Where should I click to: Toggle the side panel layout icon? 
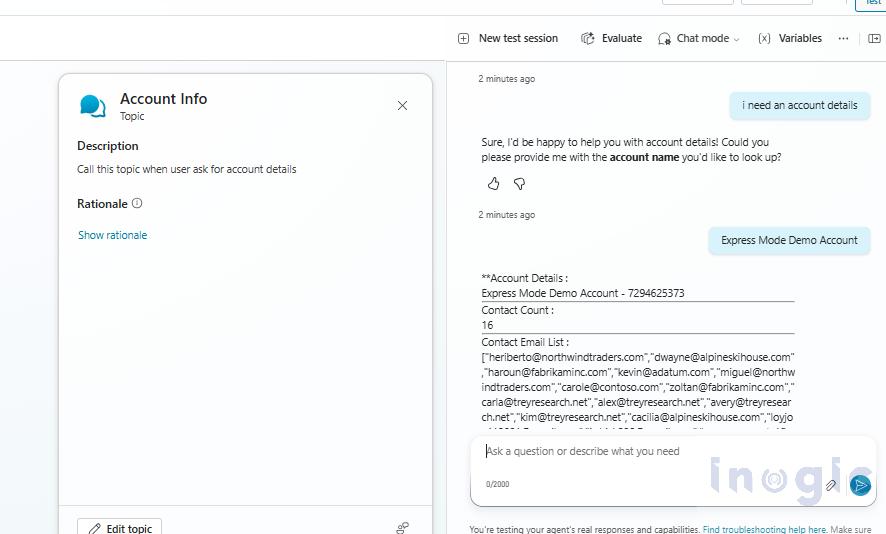[x=874, y=38]
